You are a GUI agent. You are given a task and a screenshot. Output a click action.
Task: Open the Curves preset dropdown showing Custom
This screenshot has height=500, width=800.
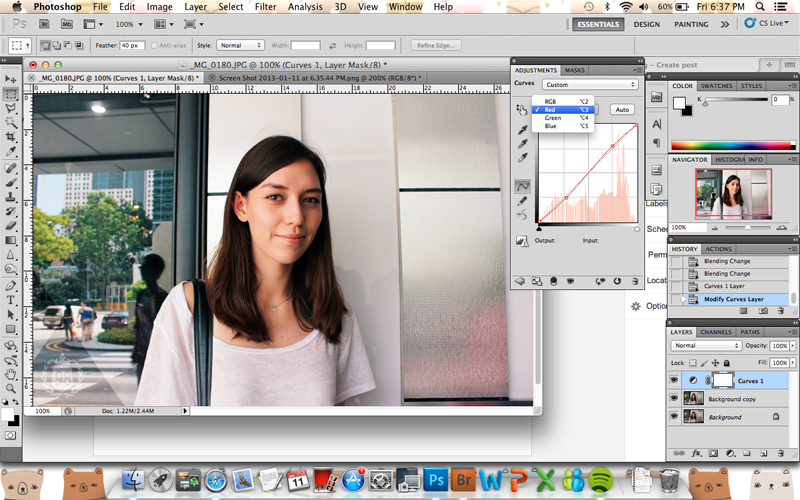(x=590, y=85)
